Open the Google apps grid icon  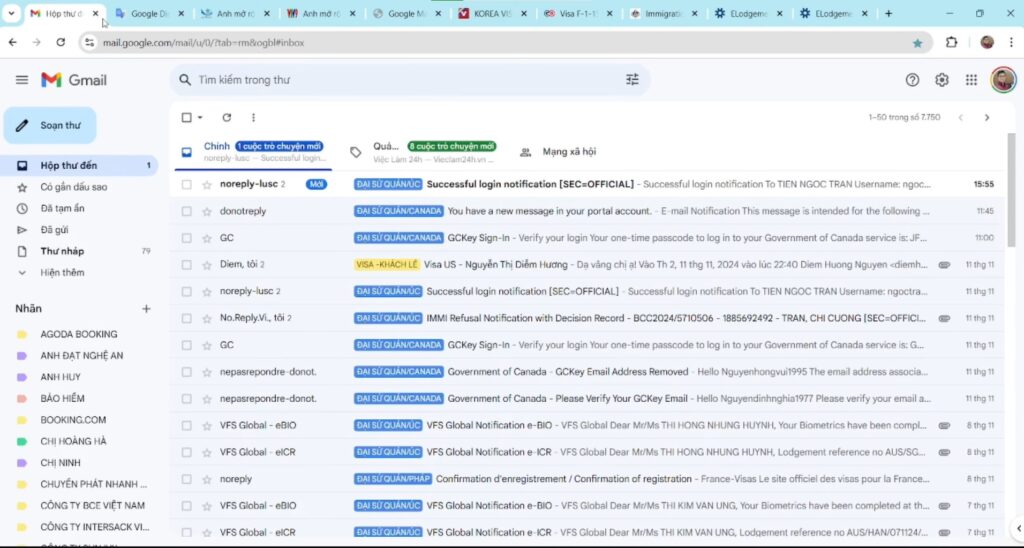click(971, 80)
